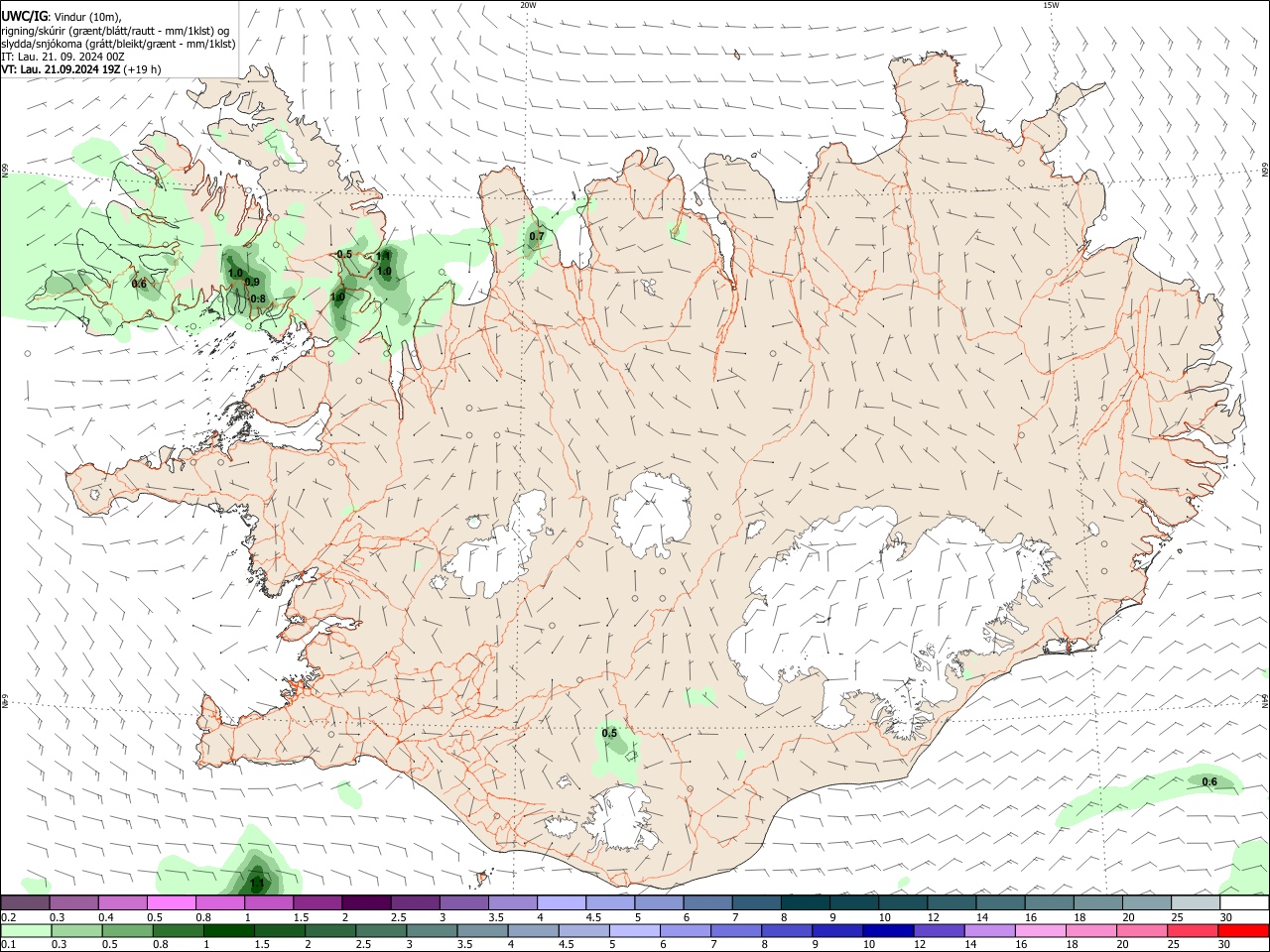Click the darkest green swatch between 1 and 1.5
This screenshot has height=952, width=1270.
(229, 930)
